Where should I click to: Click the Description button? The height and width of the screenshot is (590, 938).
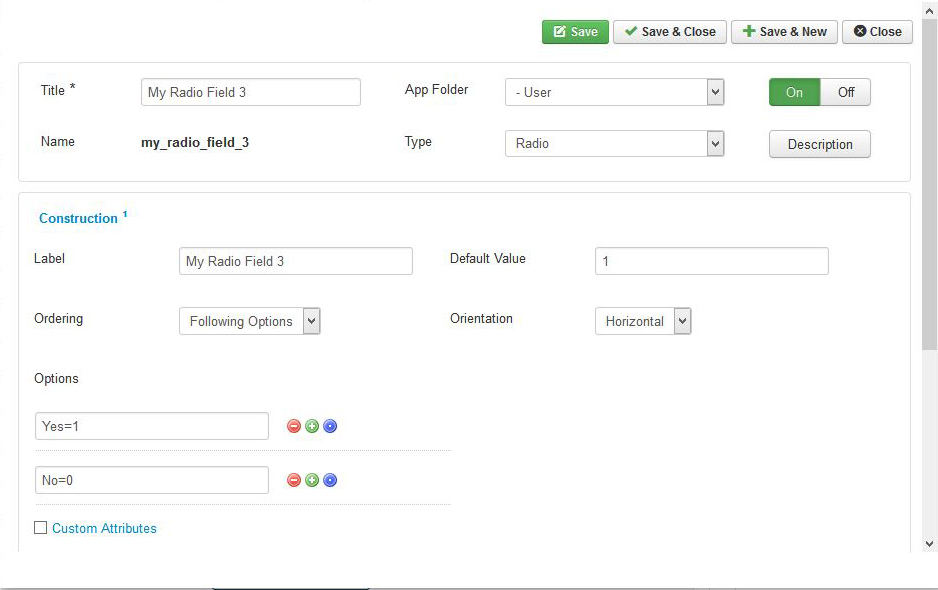point(820,144)
